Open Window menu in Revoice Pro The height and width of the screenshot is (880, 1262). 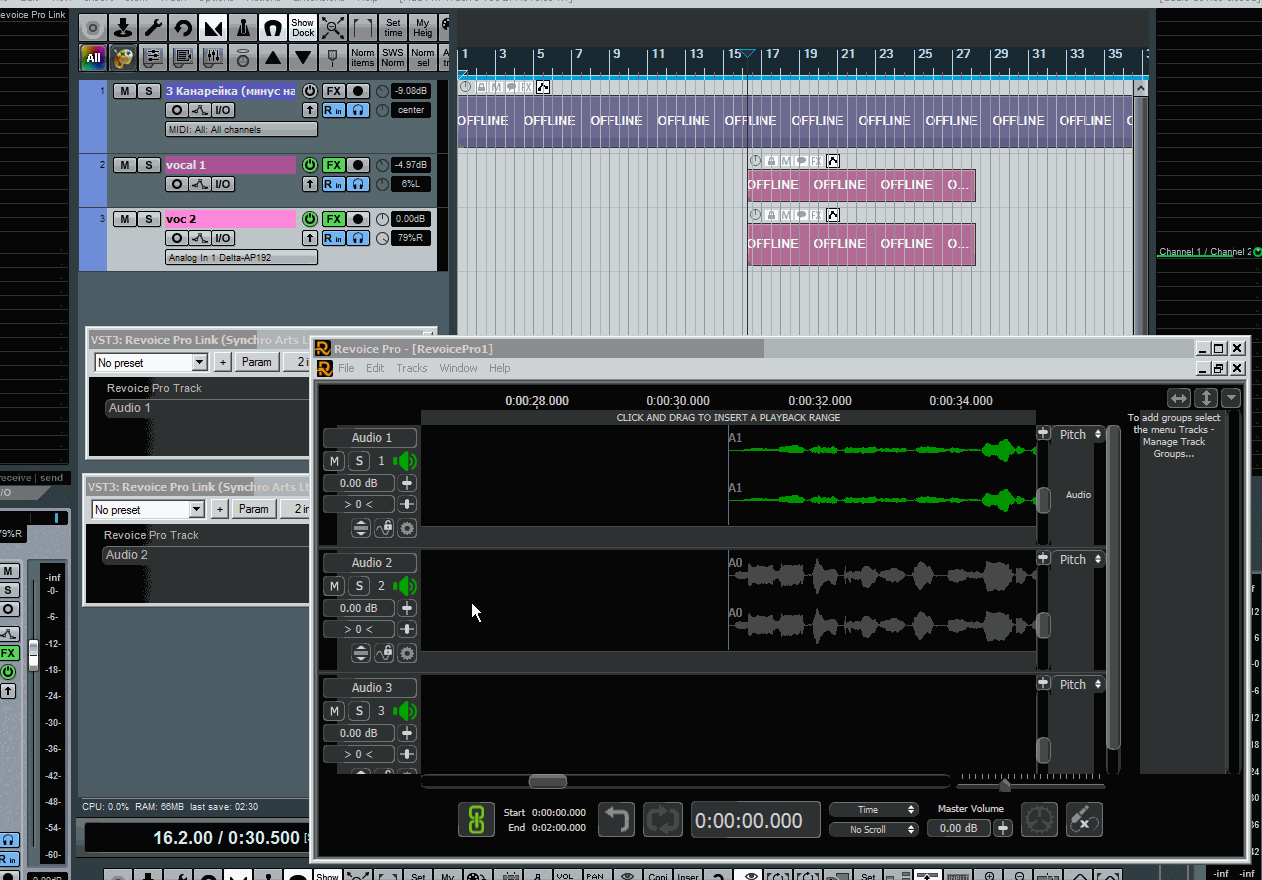[x=459, y=368]
